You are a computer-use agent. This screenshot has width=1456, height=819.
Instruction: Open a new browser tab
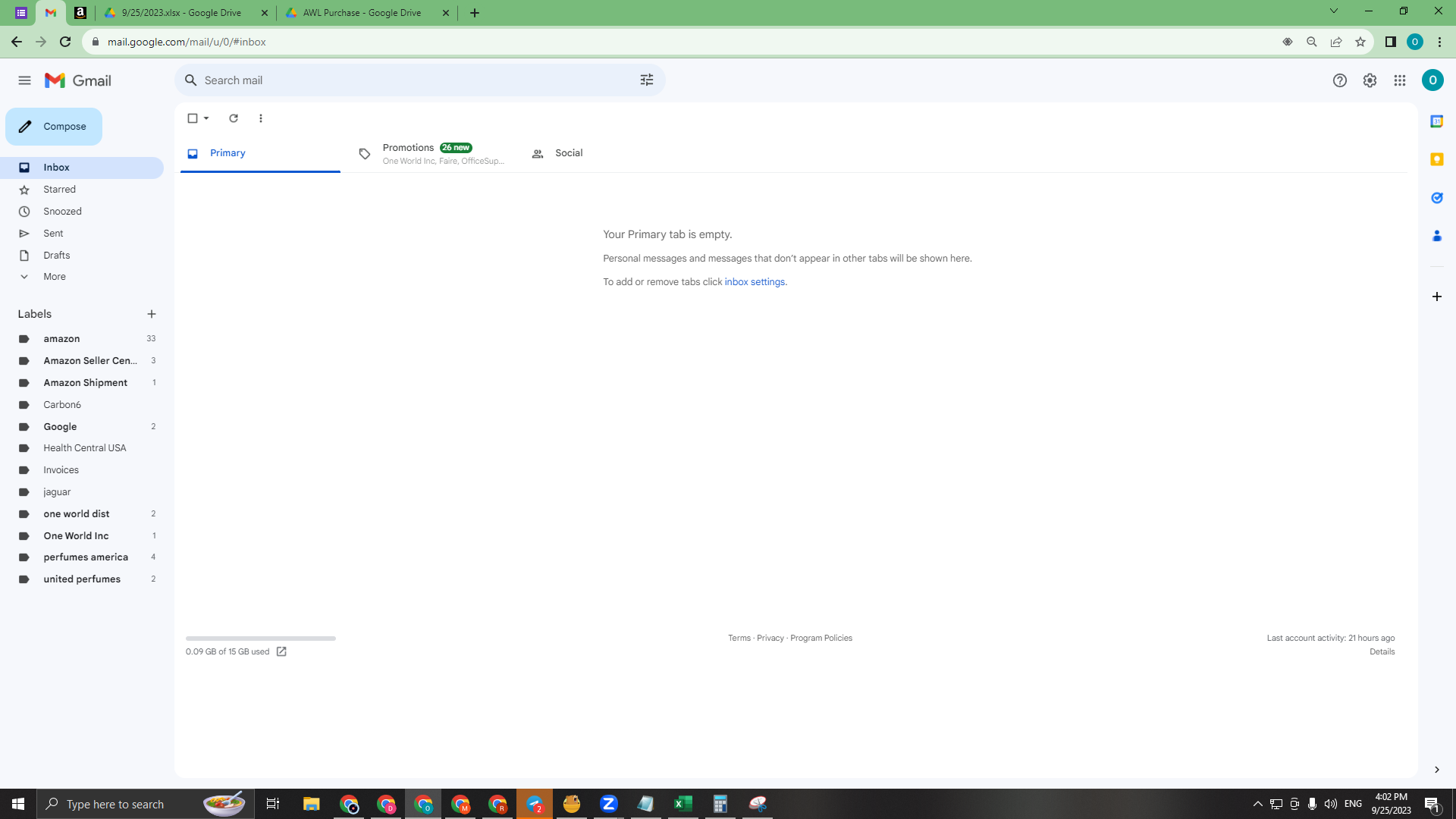coord(475,13)
